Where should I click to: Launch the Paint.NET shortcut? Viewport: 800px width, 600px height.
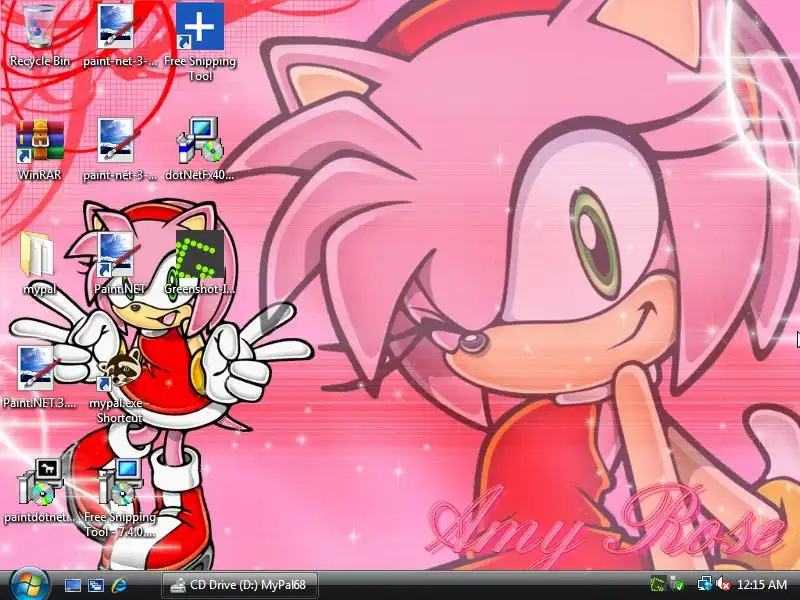click(x=119, y=264)
